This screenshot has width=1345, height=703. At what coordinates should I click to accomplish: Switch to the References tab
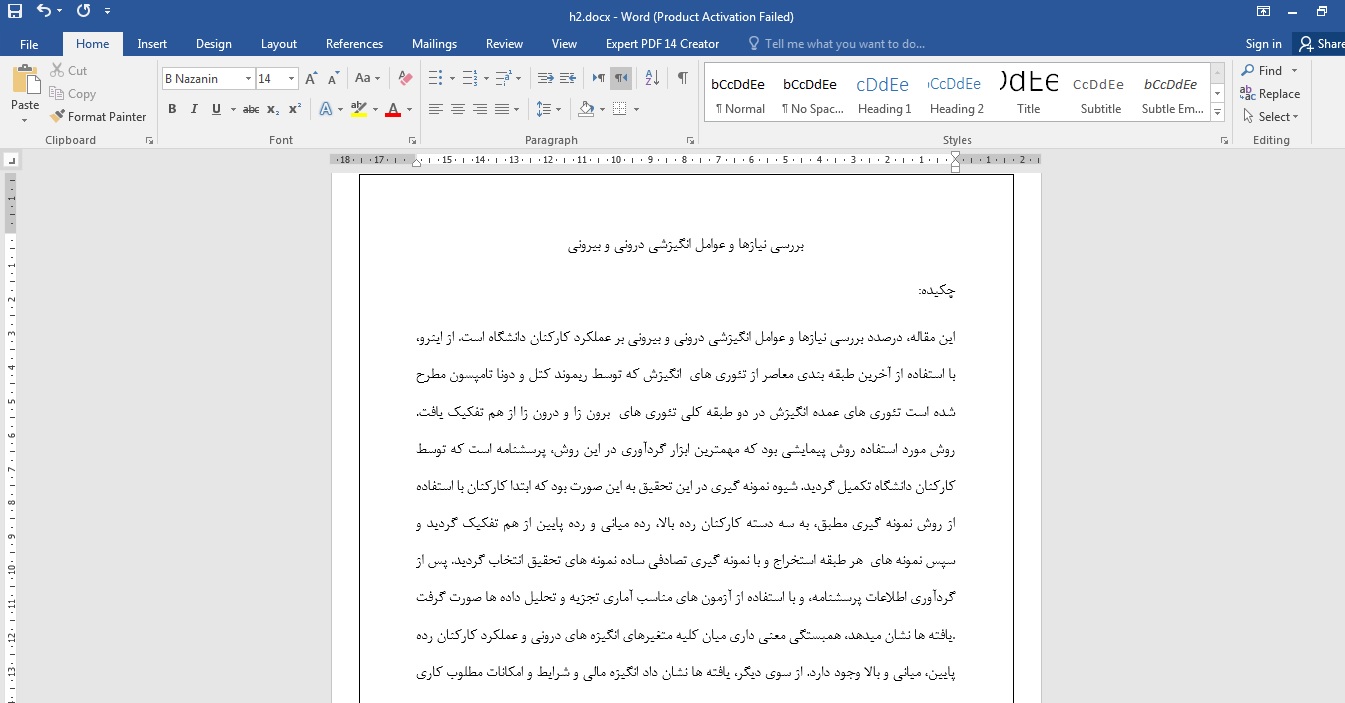click(354, 44)
